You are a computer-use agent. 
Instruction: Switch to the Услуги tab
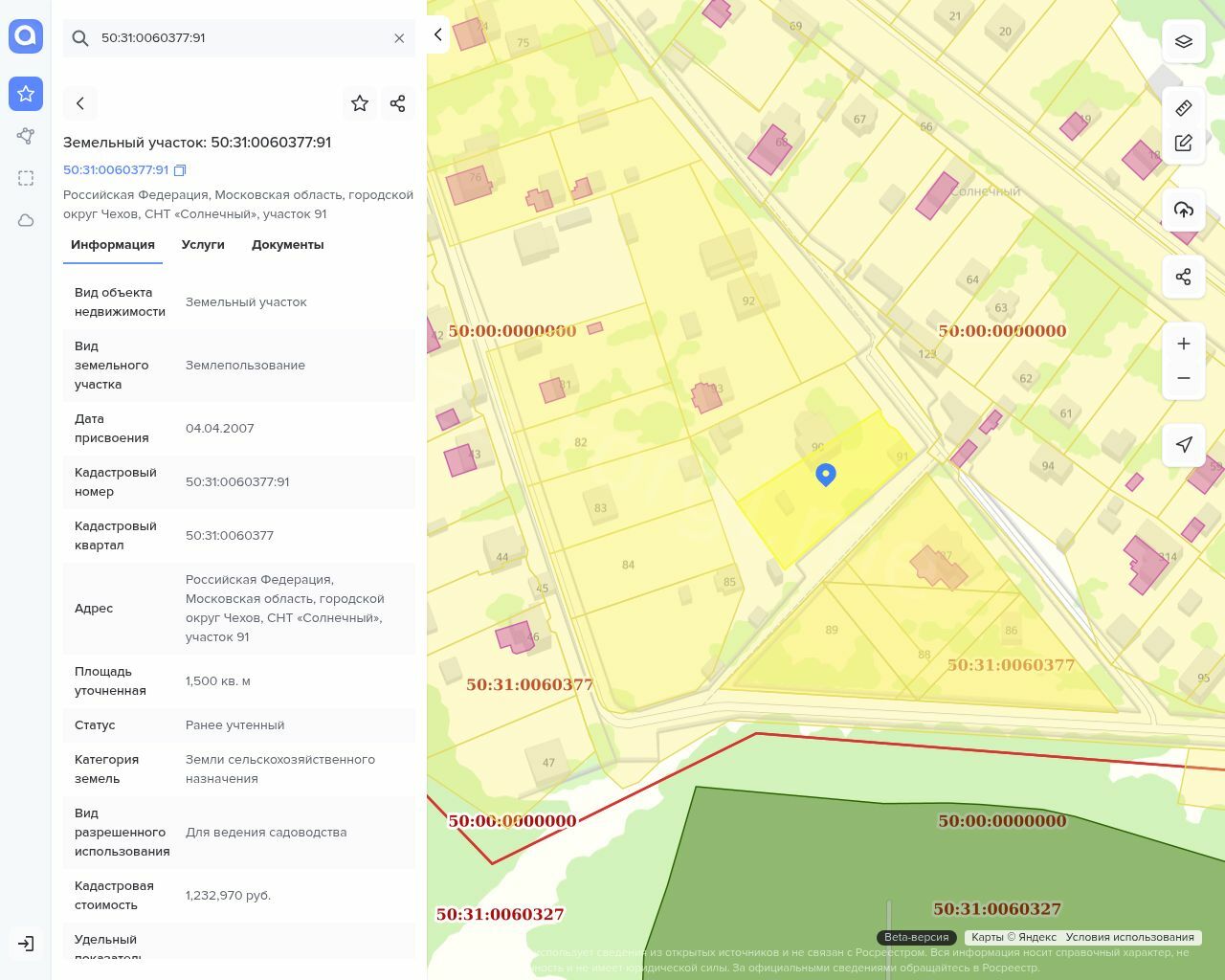(x=203, y=245)
